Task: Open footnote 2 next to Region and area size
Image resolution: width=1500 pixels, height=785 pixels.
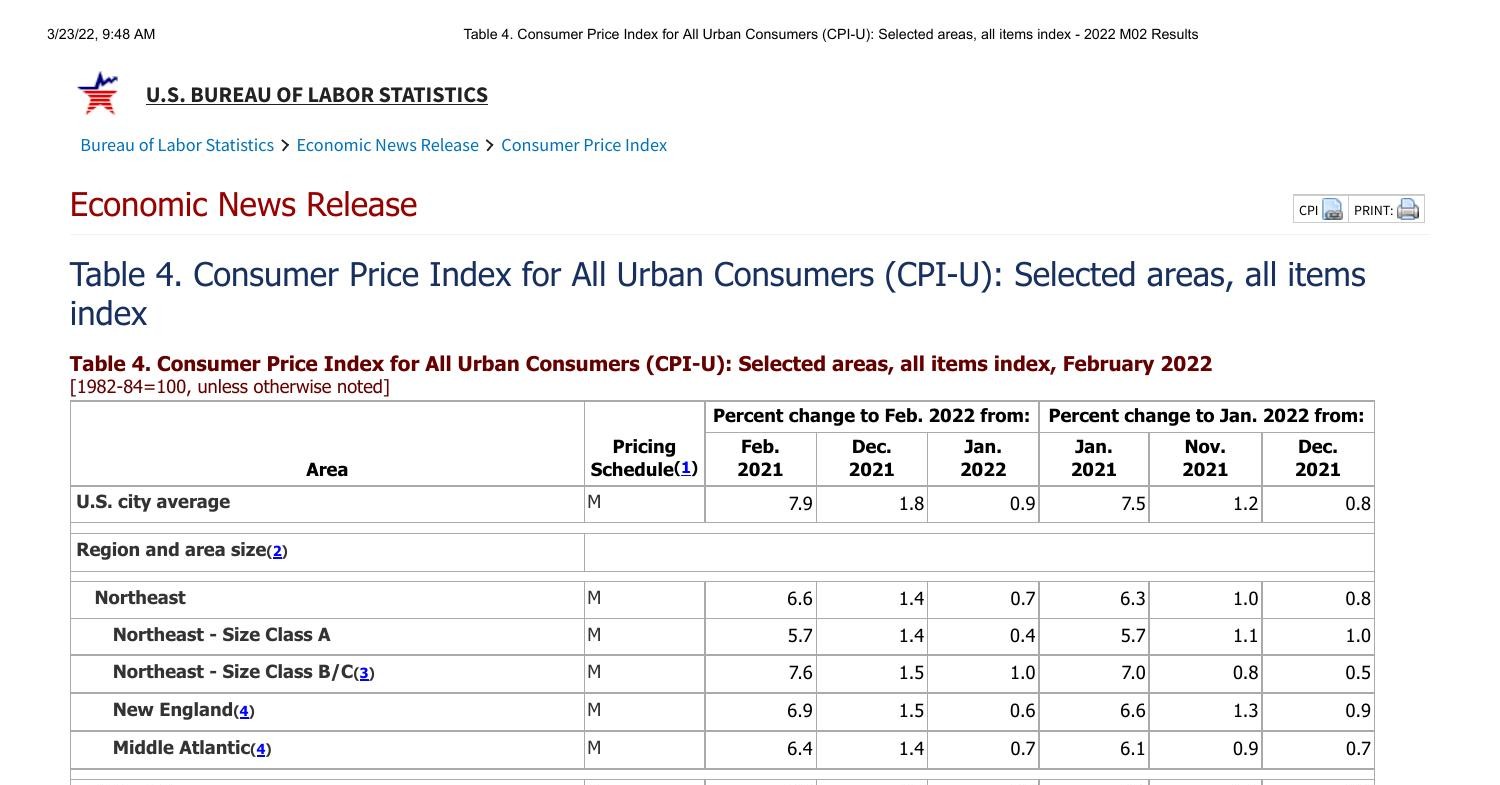Action: (x=277, y=551)
